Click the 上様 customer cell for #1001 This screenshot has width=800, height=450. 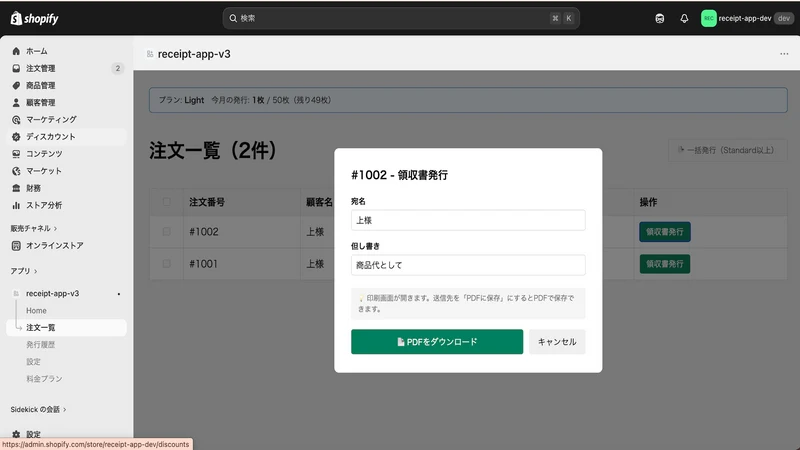point(315,264)
